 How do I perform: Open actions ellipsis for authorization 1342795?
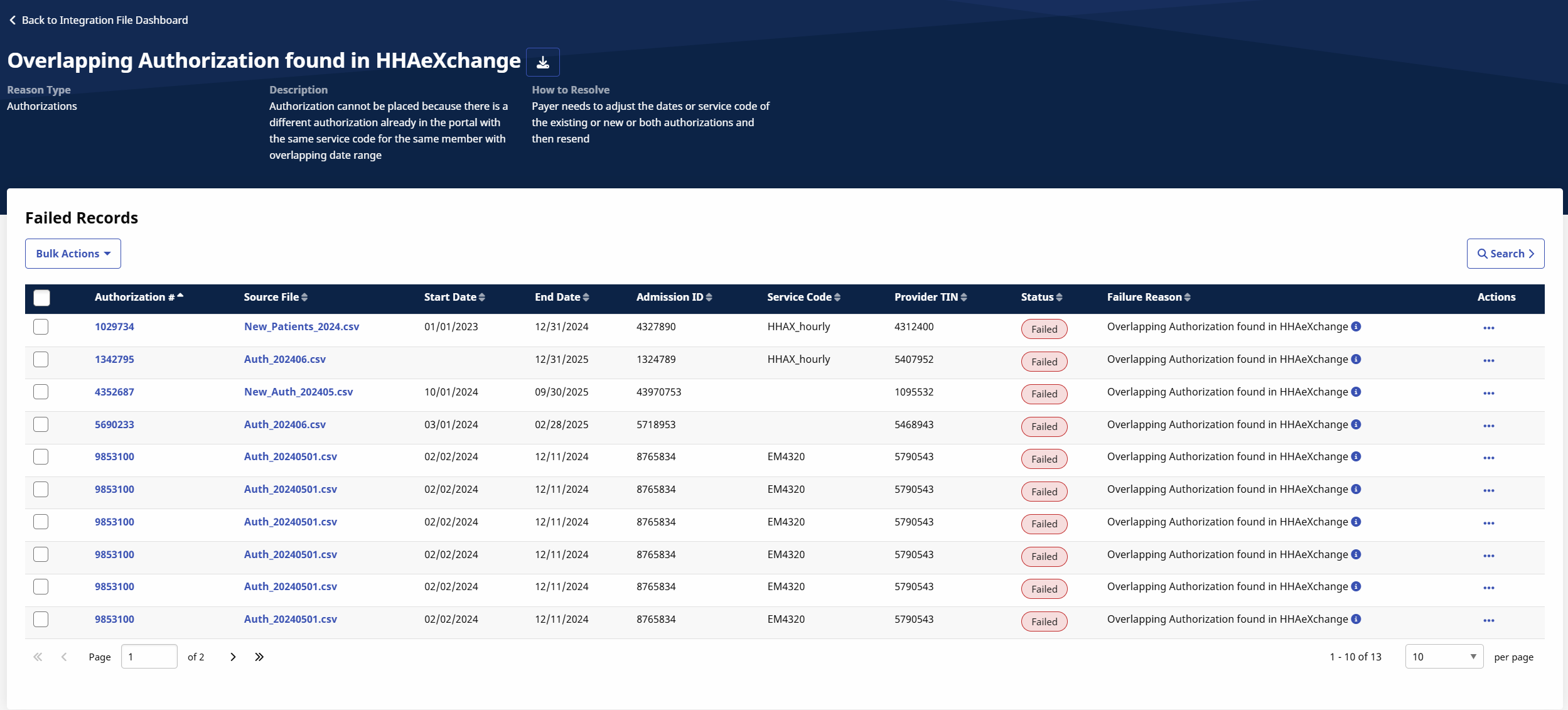[1488, 361]
